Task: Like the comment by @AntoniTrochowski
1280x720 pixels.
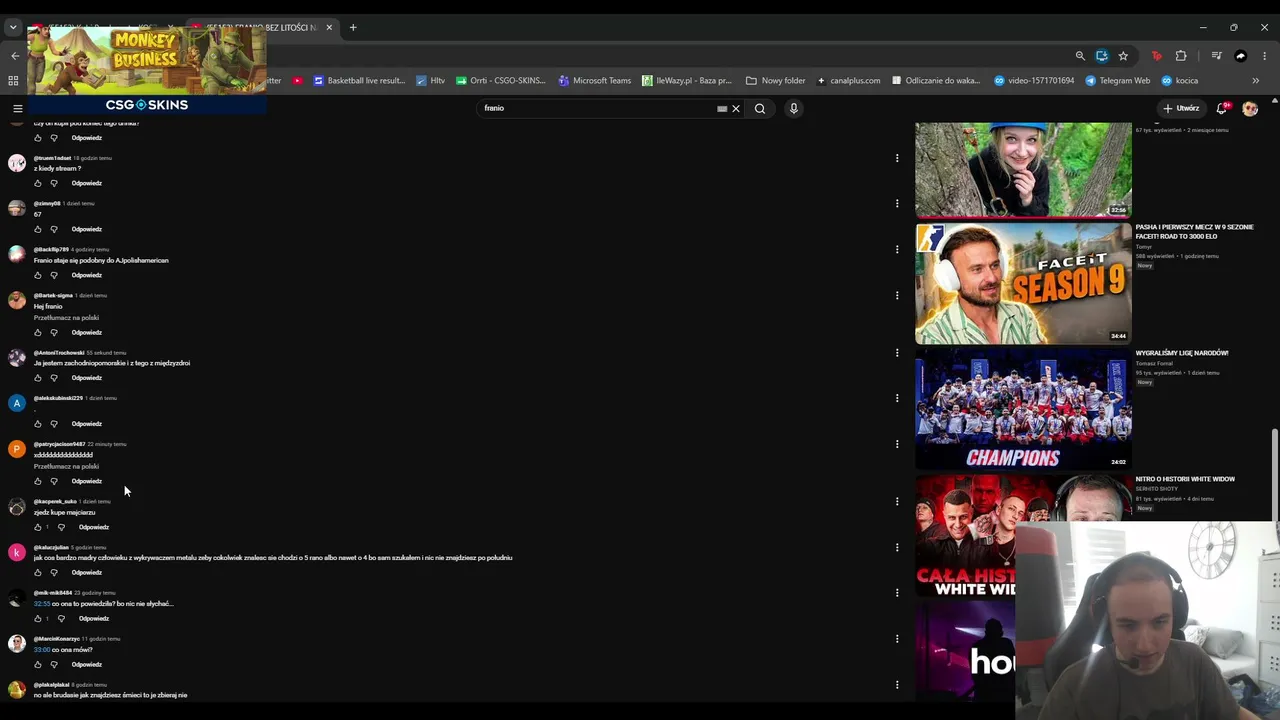Action: click(38, 378)
